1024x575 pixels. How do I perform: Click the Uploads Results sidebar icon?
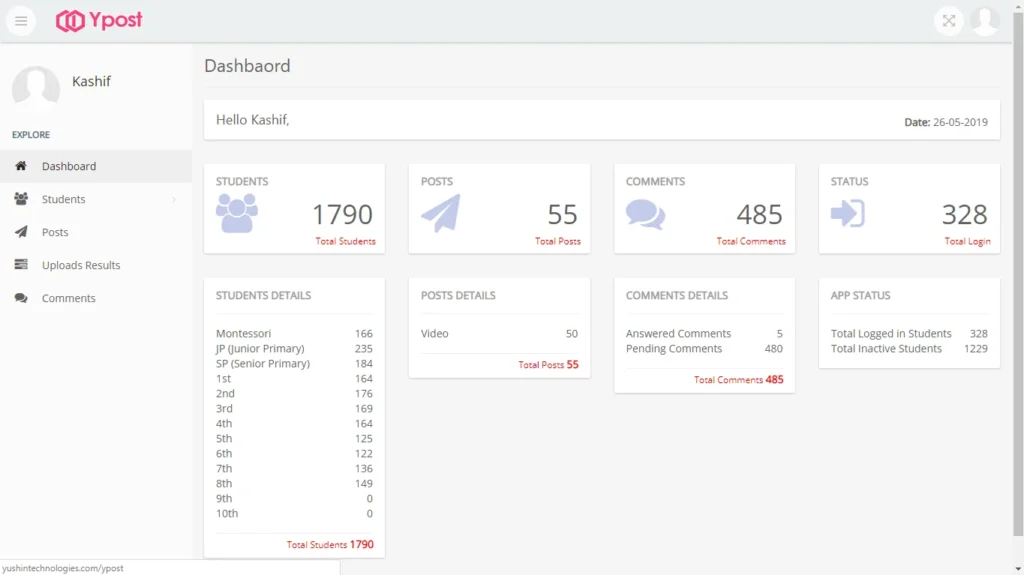coord(21,265)
